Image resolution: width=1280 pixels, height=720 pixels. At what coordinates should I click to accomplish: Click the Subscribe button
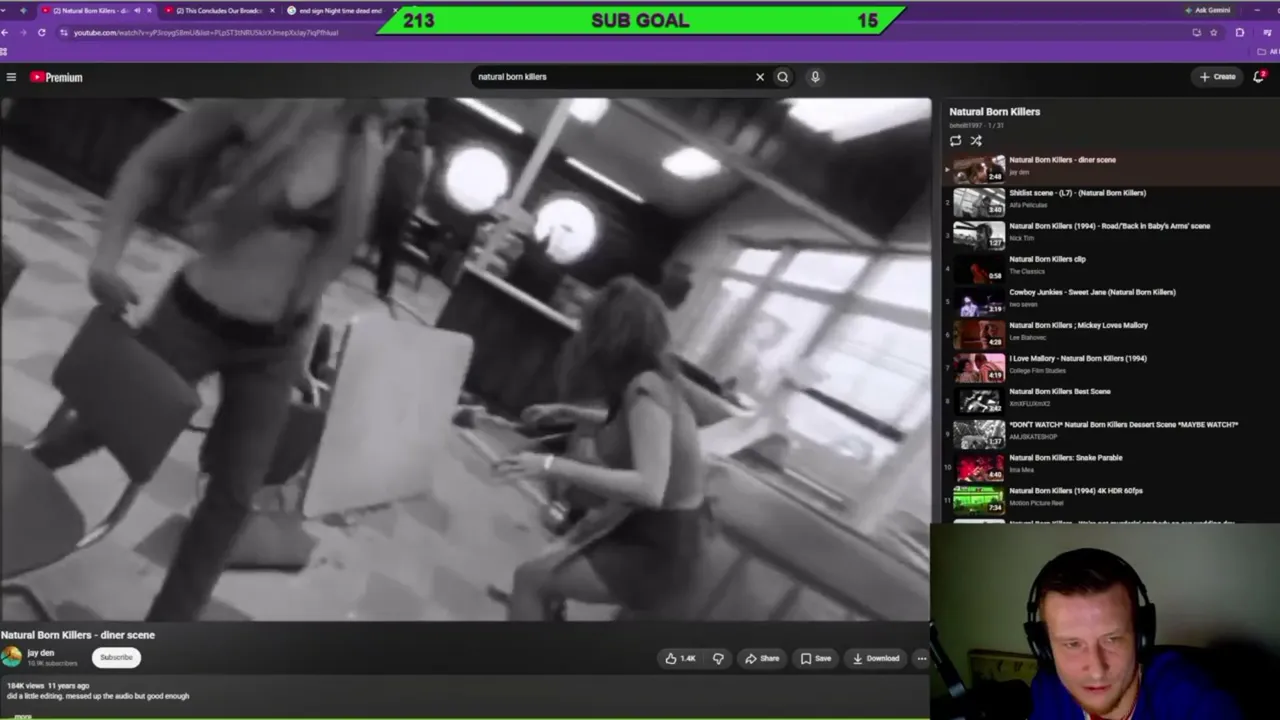coord(116,657)
